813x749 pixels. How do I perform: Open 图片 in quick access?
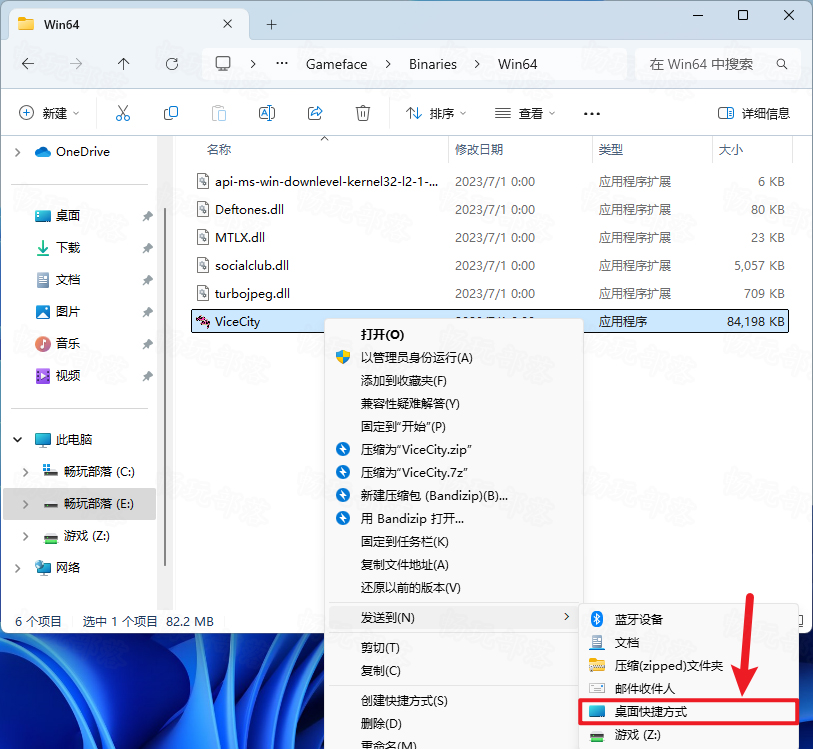tap(58, 312)
